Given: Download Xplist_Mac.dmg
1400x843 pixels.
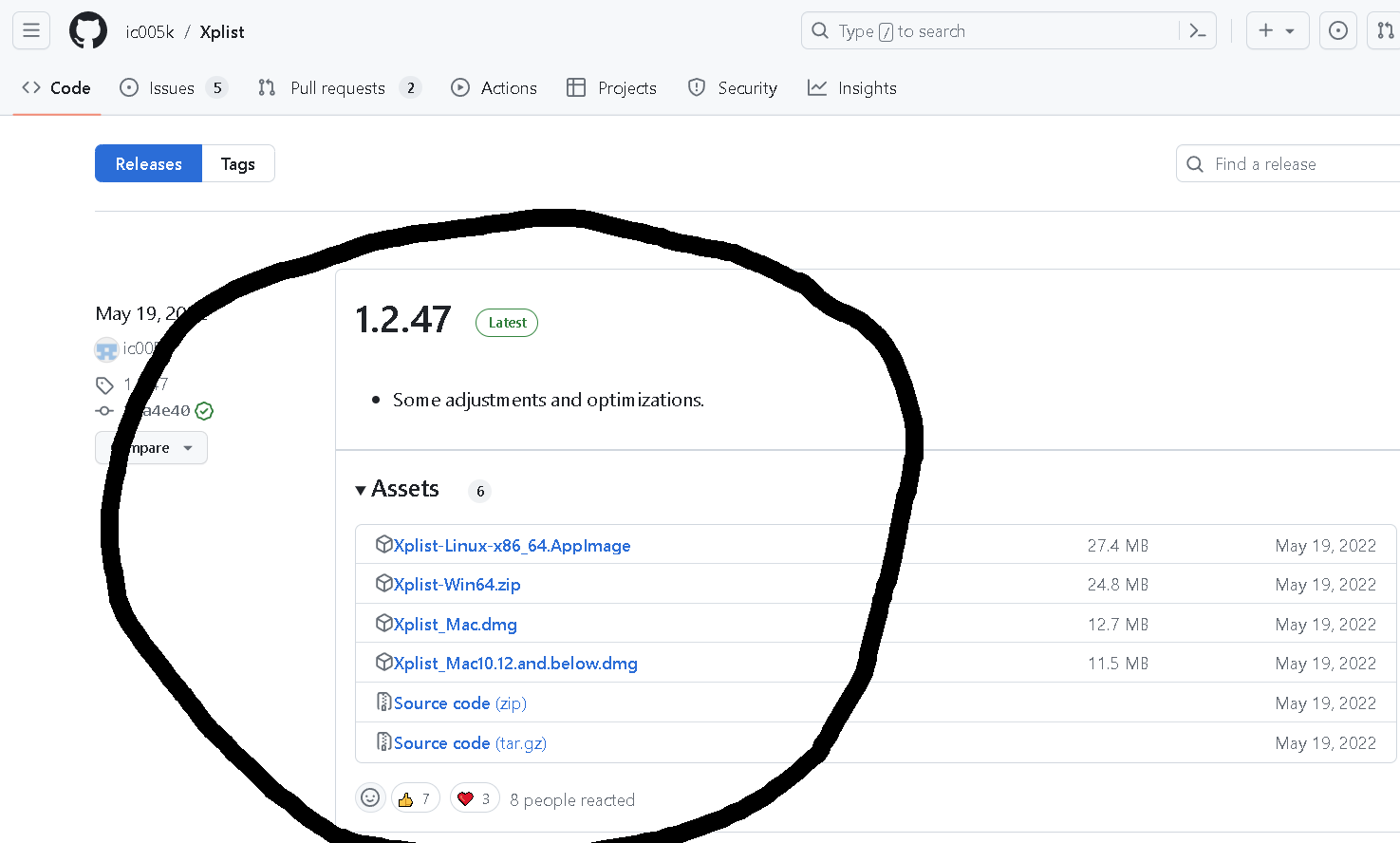Looking at the screenshot, I should coord(455,625).
